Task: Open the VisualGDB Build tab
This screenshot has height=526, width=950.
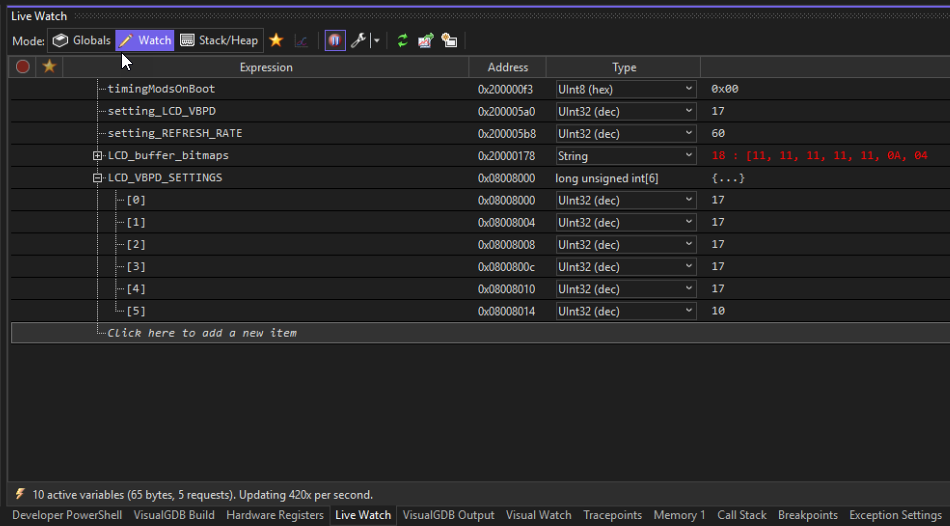Action: click(174, 515)
